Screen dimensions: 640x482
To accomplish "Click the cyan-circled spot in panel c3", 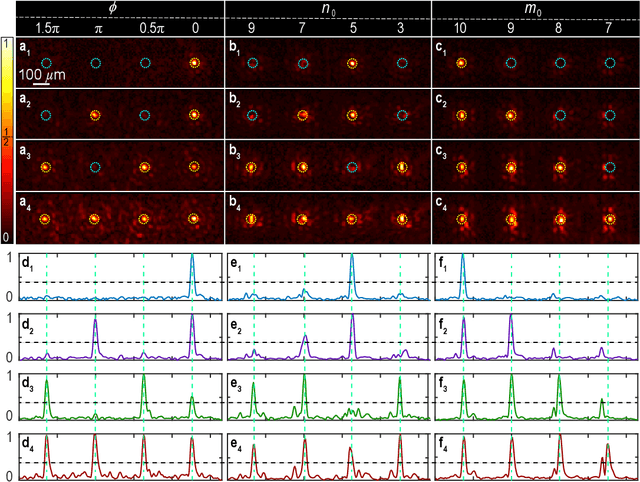I will point(610,166).
